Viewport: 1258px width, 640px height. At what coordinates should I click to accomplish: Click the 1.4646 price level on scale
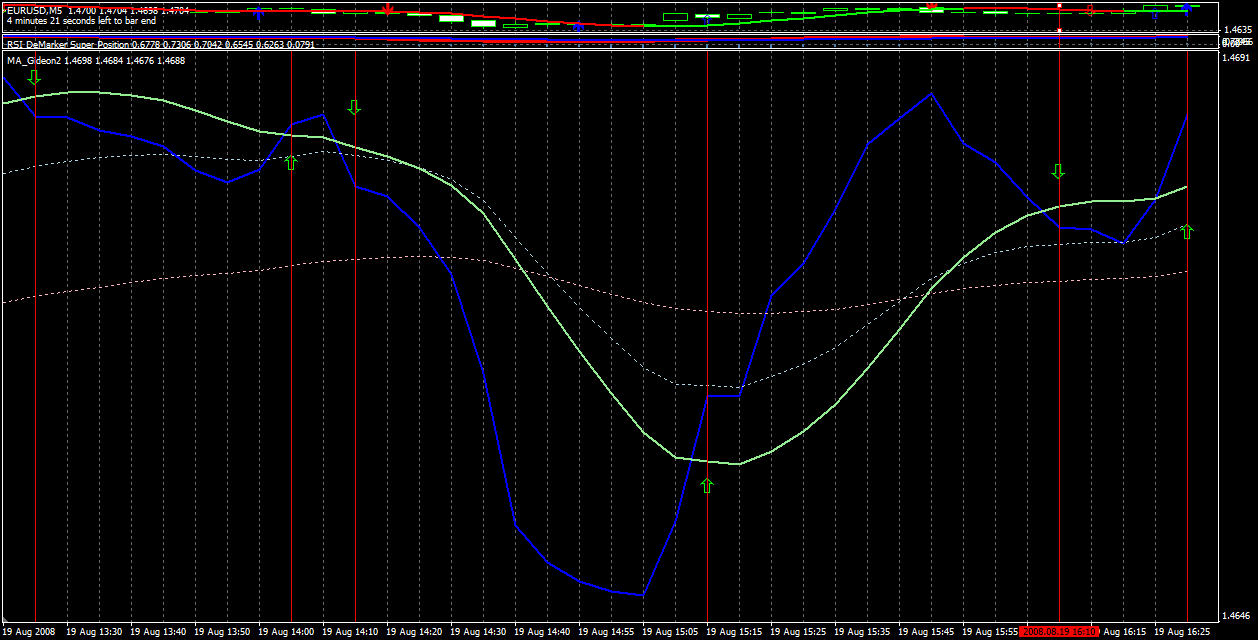coord(1235,615)
